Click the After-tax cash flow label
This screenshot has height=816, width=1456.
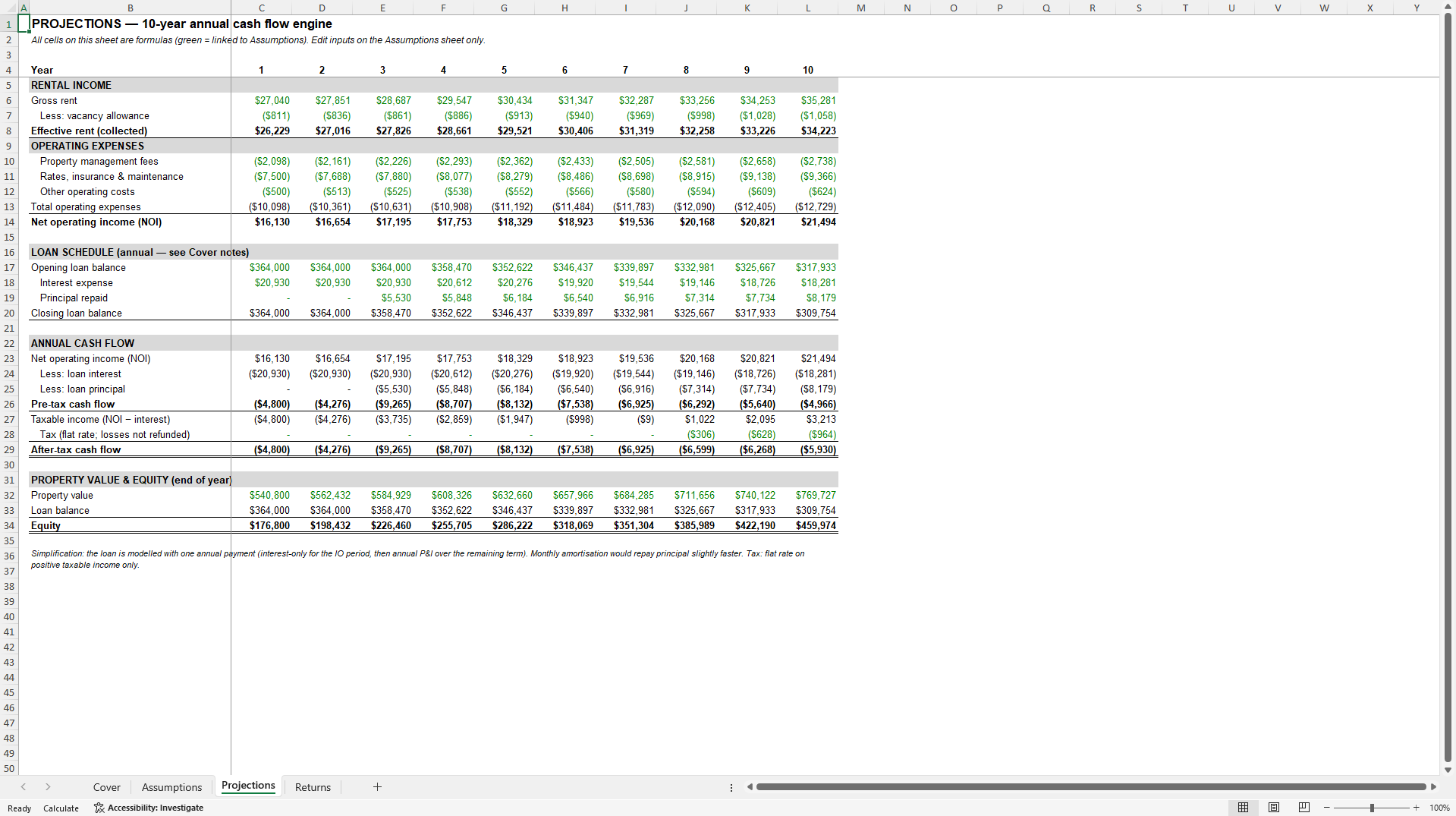(76, 449)
